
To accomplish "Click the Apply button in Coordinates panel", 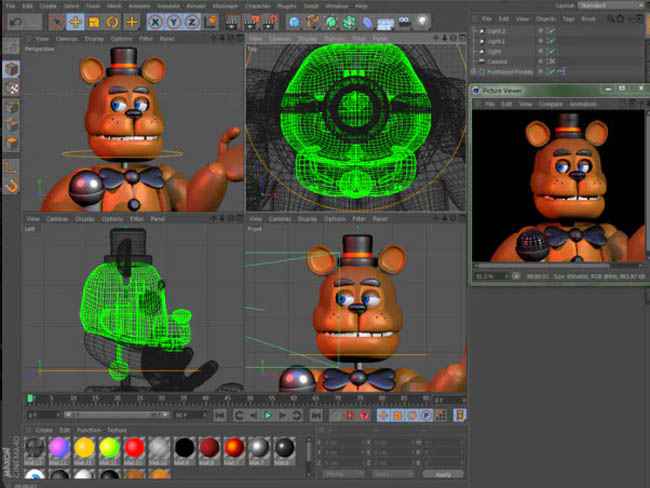I will [x=442, y=474].
